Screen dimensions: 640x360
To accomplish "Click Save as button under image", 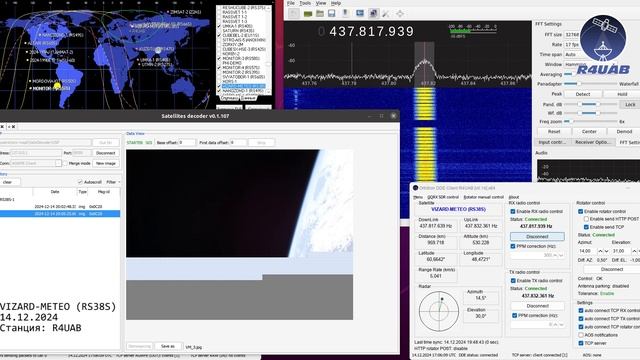I will (x=168, y=346).
